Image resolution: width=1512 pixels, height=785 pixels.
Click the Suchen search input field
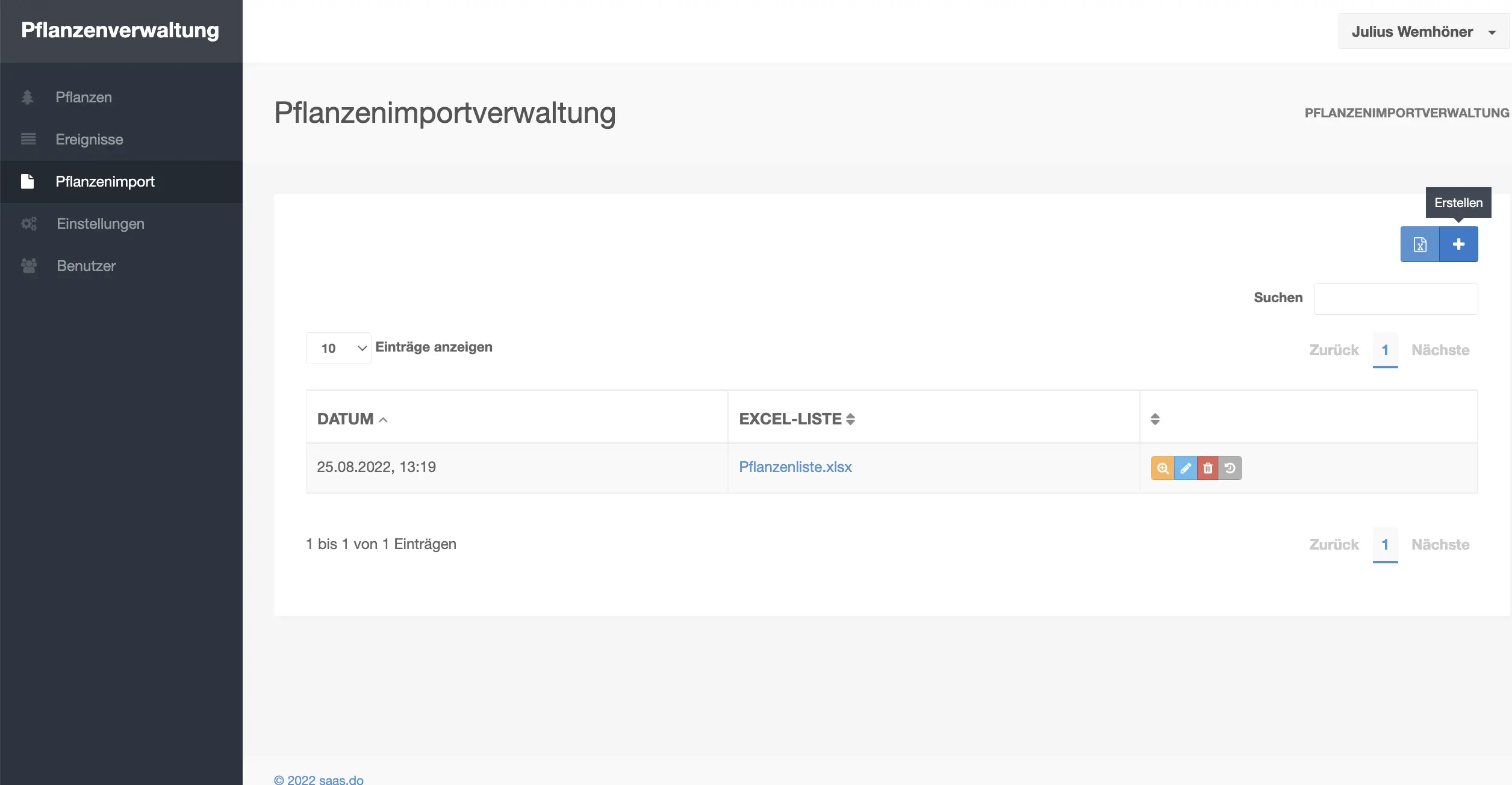tap(1395, 299)
